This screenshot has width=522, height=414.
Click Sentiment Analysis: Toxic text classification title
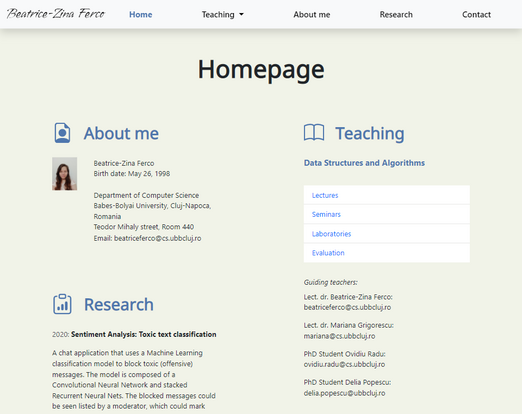click(144, 334)
